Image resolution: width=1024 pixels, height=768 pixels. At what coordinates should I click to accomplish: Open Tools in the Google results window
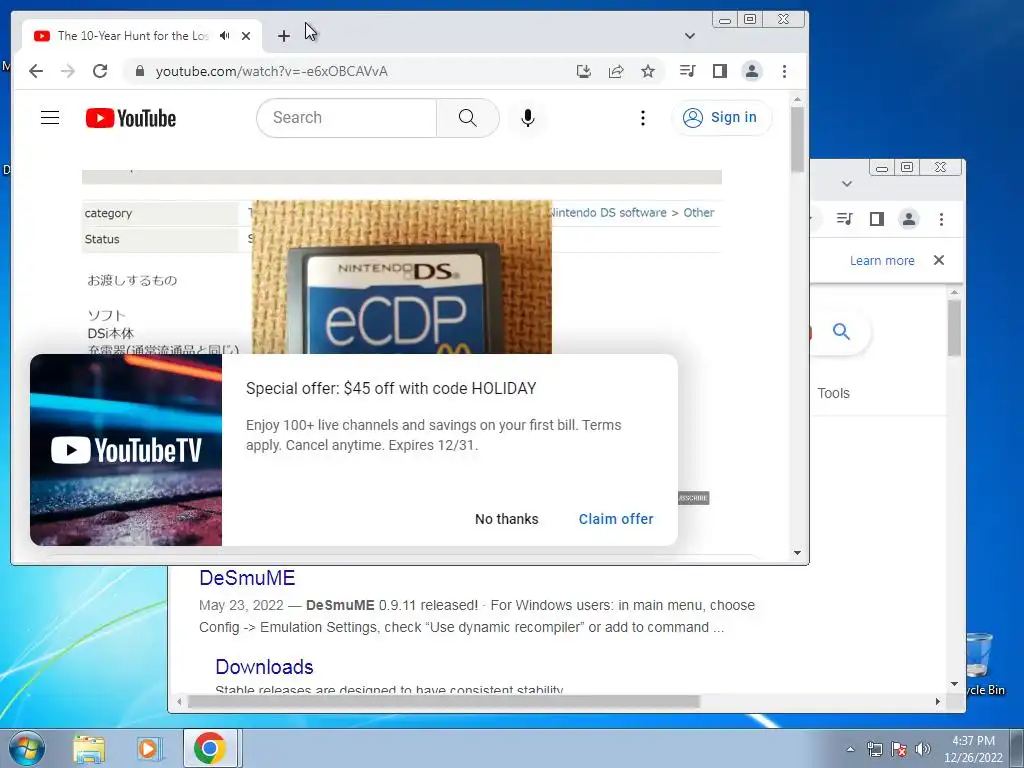pyautogui.click(x=833, y=393)
